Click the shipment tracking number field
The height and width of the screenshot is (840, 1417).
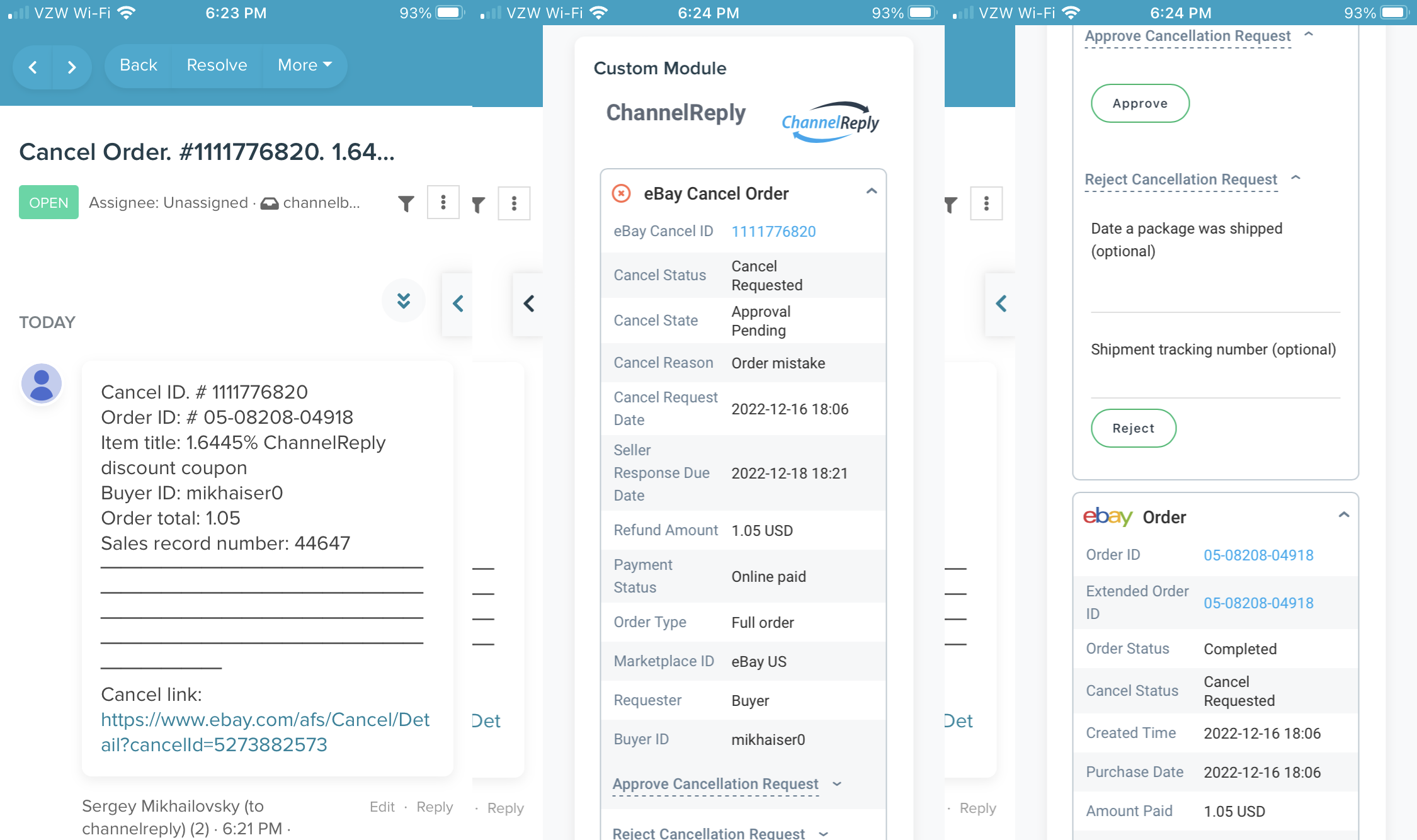[1215, 380]
